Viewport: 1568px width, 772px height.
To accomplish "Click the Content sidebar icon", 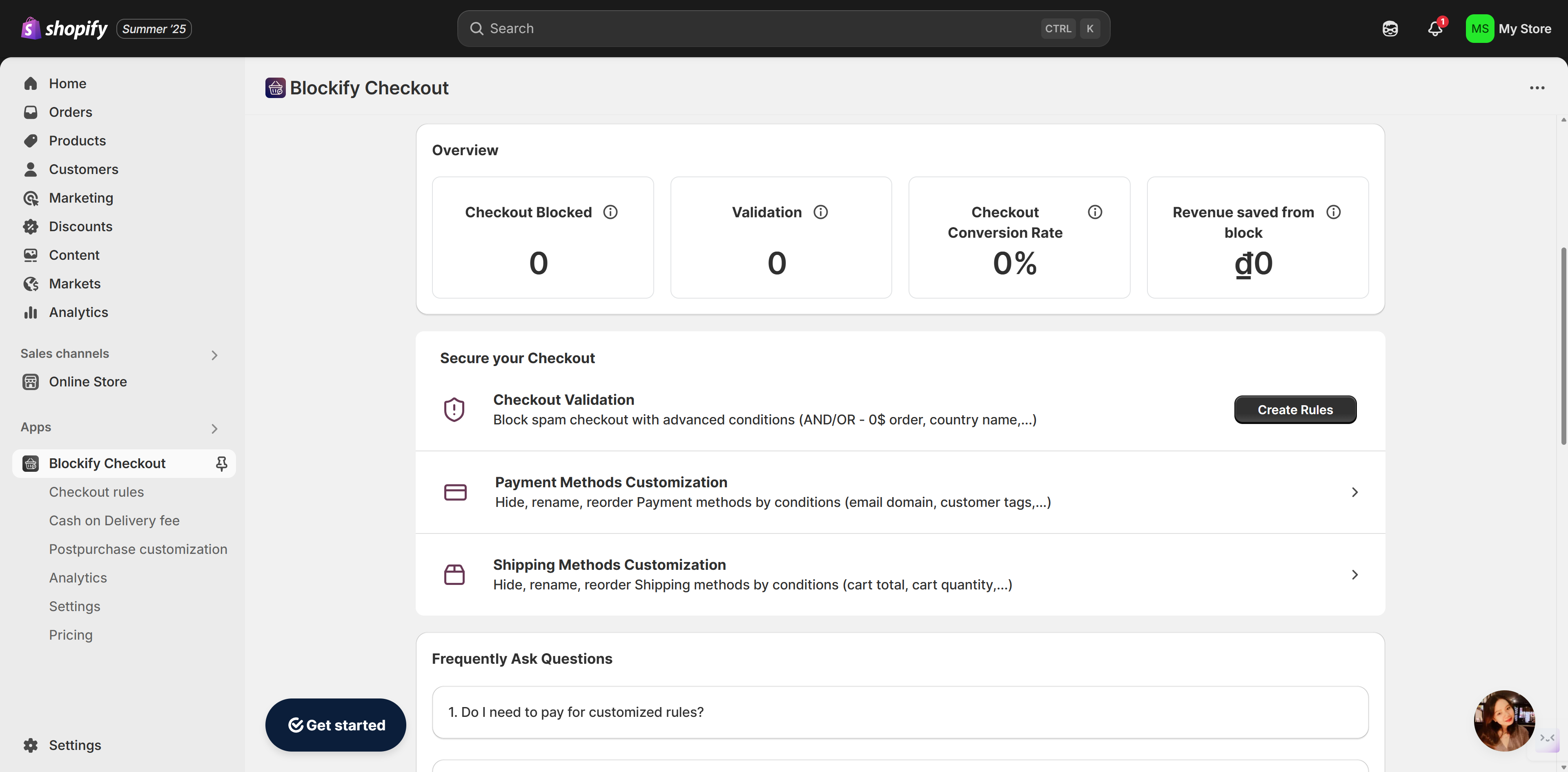I will 31,255.
